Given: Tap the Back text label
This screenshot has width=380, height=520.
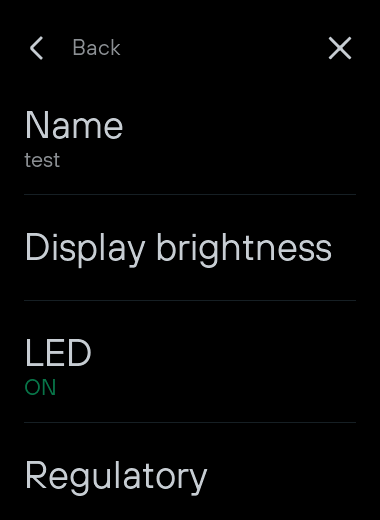Looking at the screenshot, I should [96, 48].
